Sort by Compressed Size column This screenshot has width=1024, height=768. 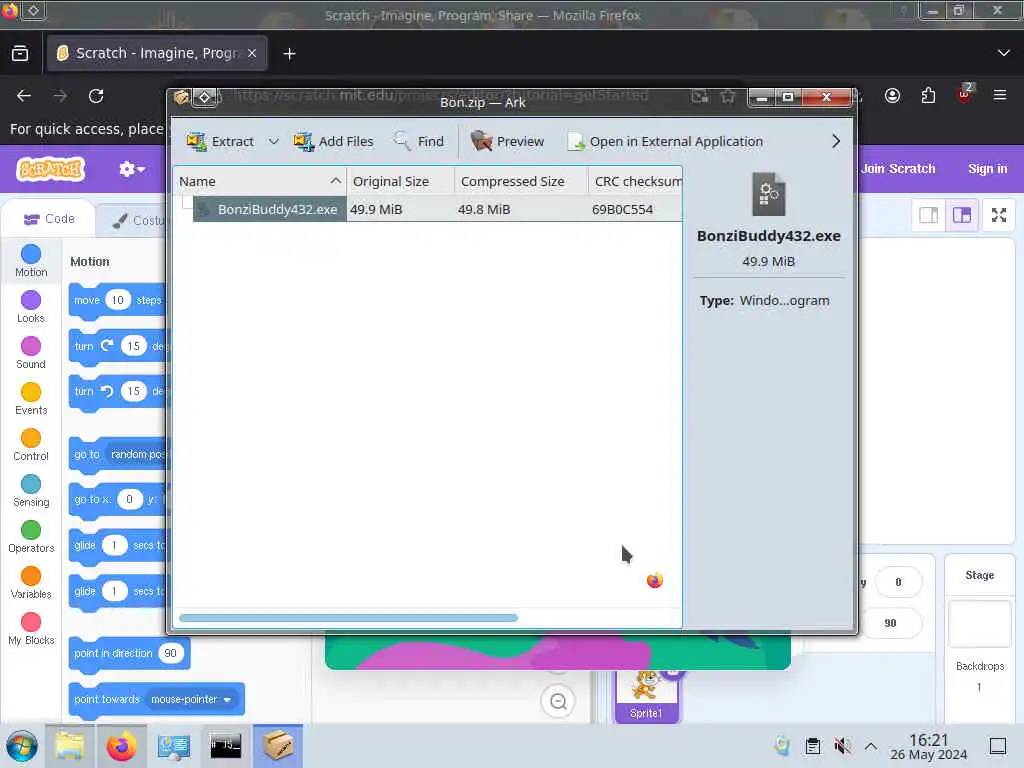coord(521,181)
